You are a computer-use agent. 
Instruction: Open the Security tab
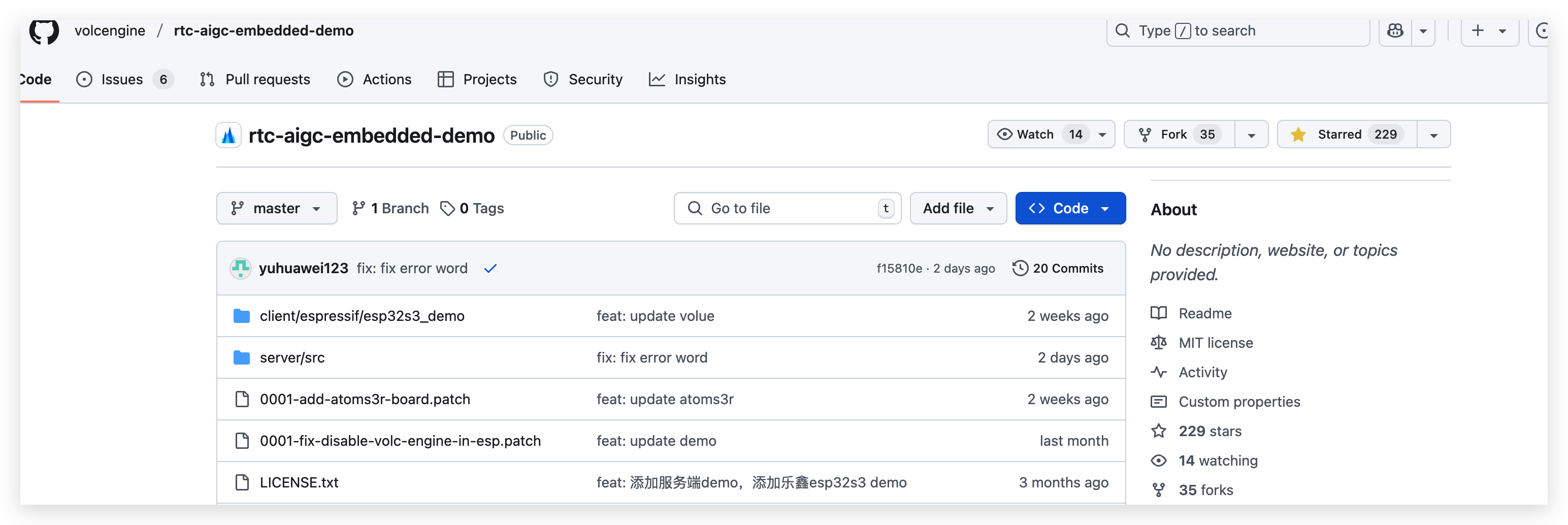pyautogui.click(x=583, y=79)
